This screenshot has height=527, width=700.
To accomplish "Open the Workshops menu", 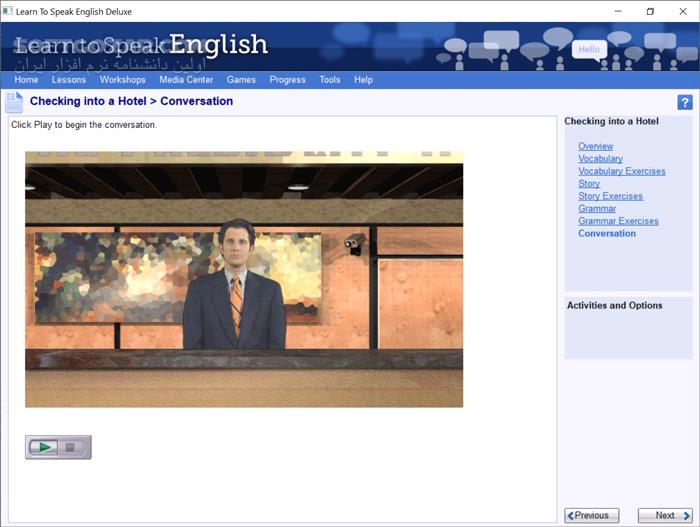I will (123, 80).
